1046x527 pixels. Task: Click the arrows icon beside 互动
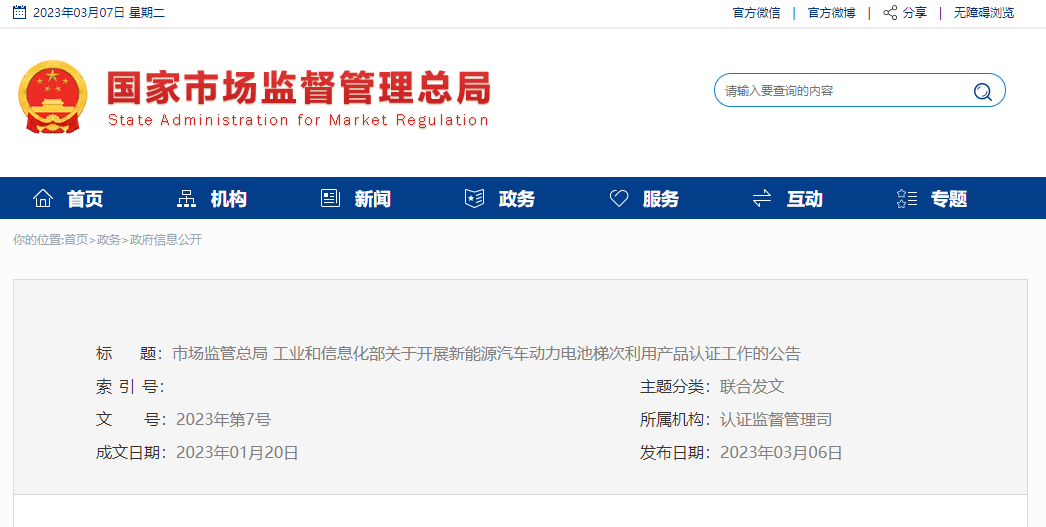click(762, 198)
